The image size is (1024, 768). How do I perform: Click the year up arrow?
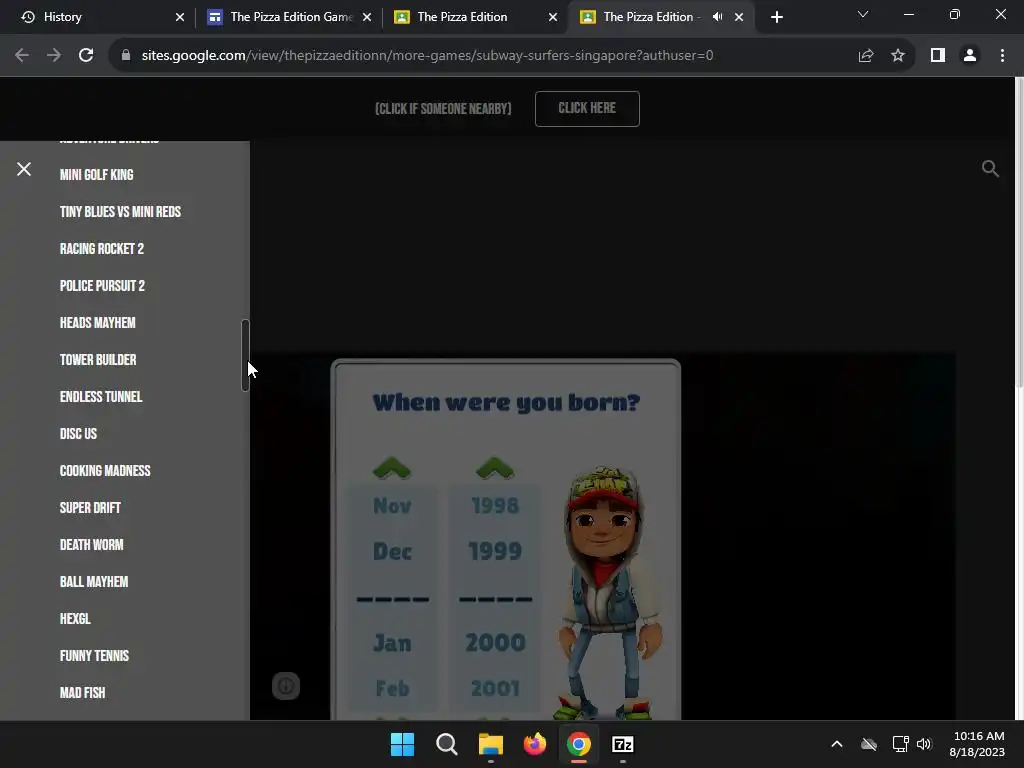[495, 468]
